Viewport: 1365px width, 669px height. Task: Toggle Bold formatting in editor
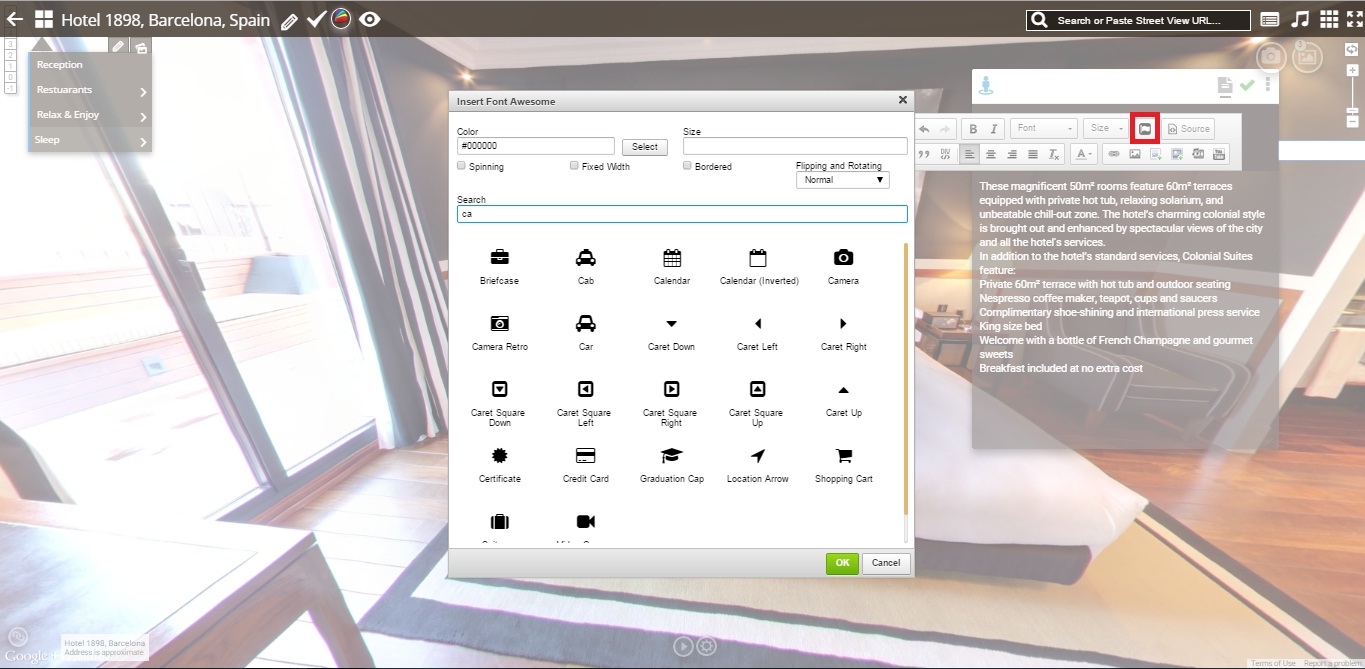[x=973, y=129]
